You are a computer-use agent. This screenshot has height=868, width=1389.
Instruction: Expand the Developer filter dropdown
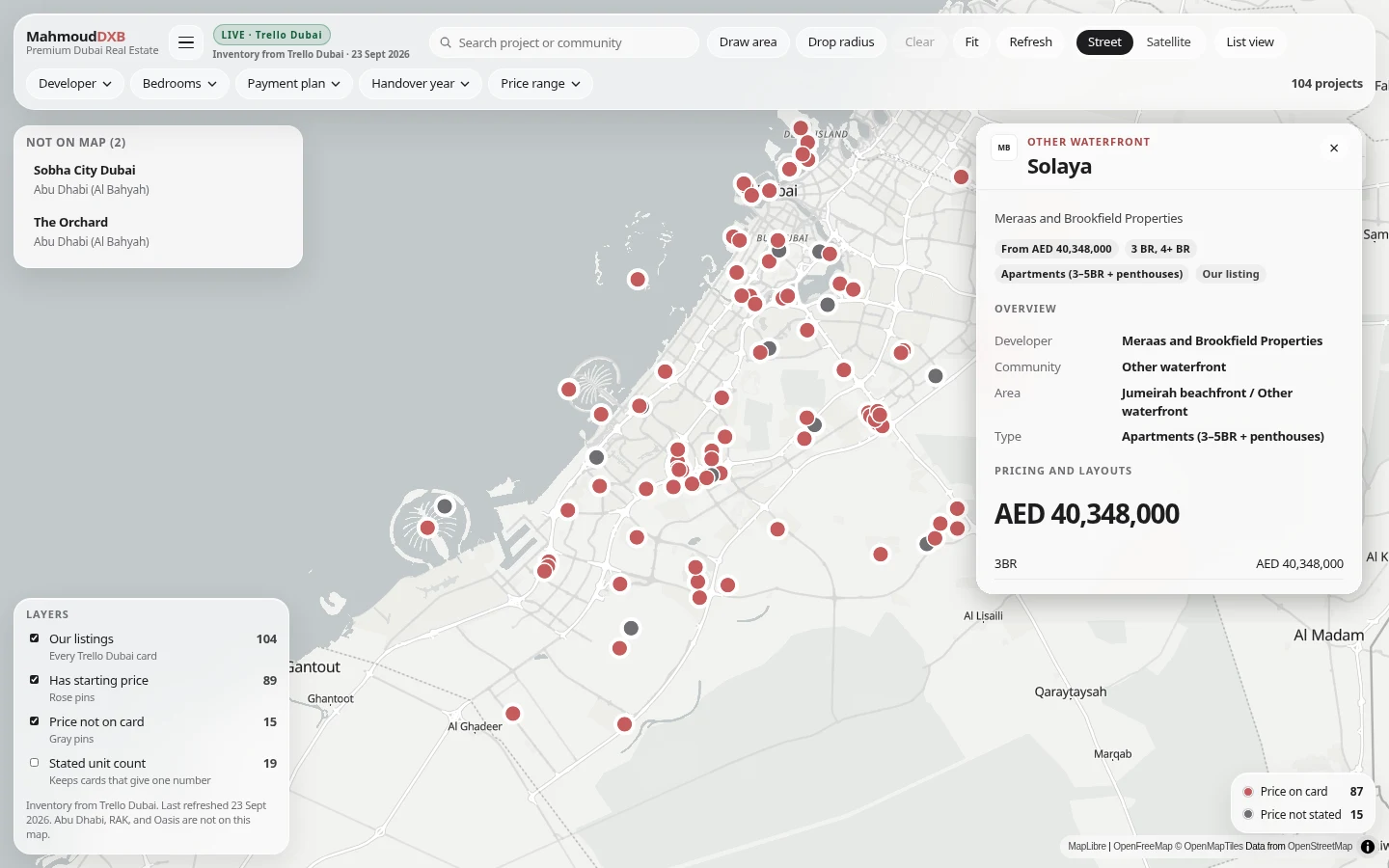point(75,84)
